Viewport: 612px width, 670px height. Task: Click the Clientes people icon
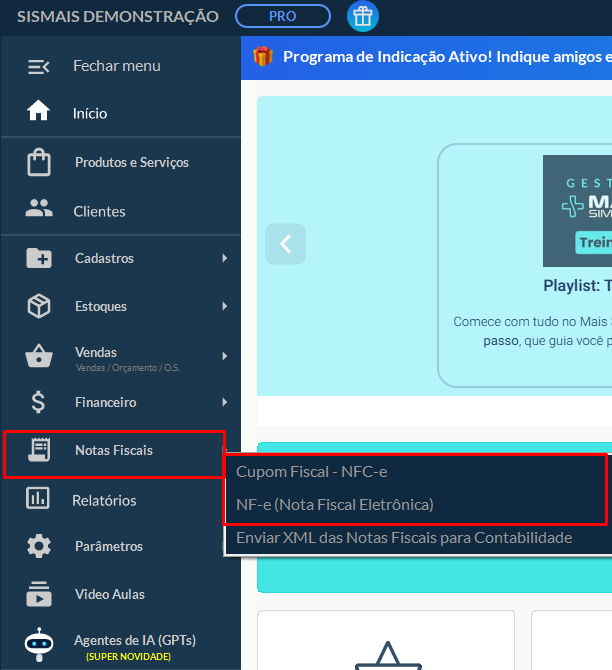coord(39,210)
